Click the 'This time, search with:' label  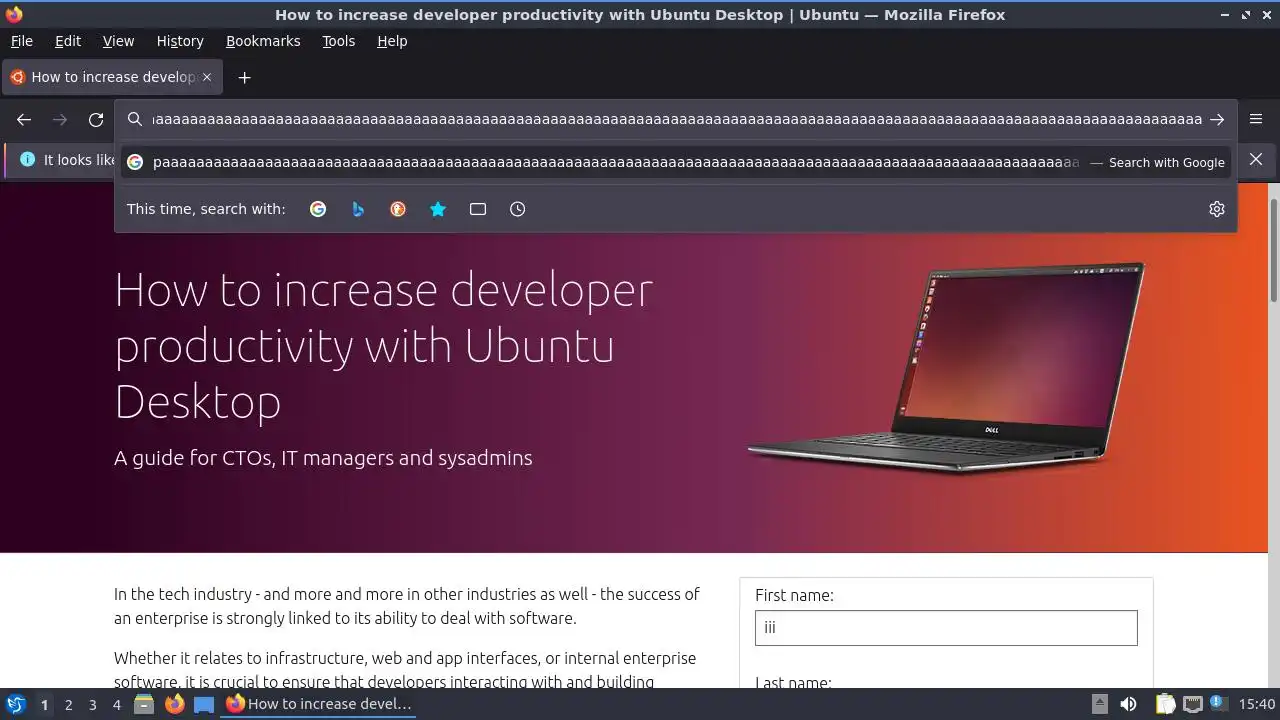click(206, 209)
